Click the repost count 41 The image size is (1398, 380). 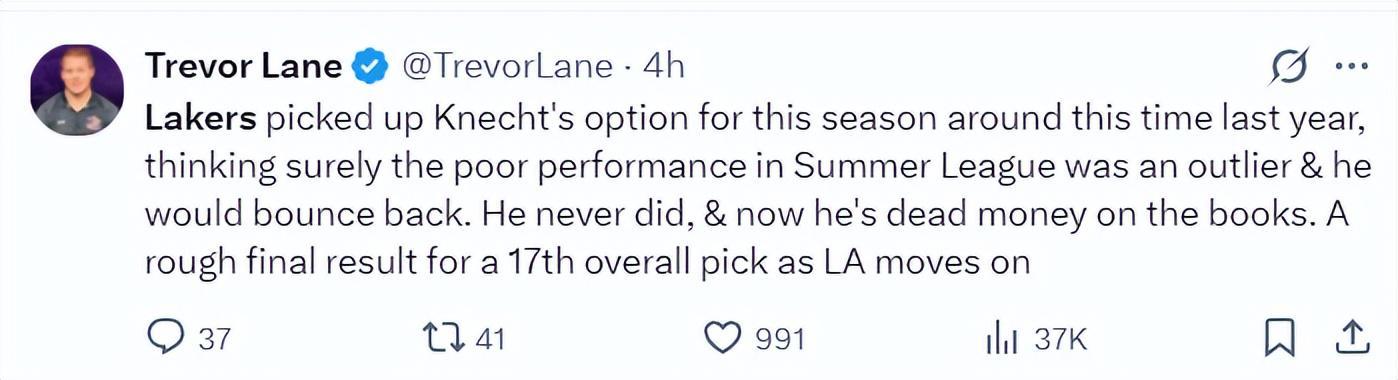tap(489, 340)
